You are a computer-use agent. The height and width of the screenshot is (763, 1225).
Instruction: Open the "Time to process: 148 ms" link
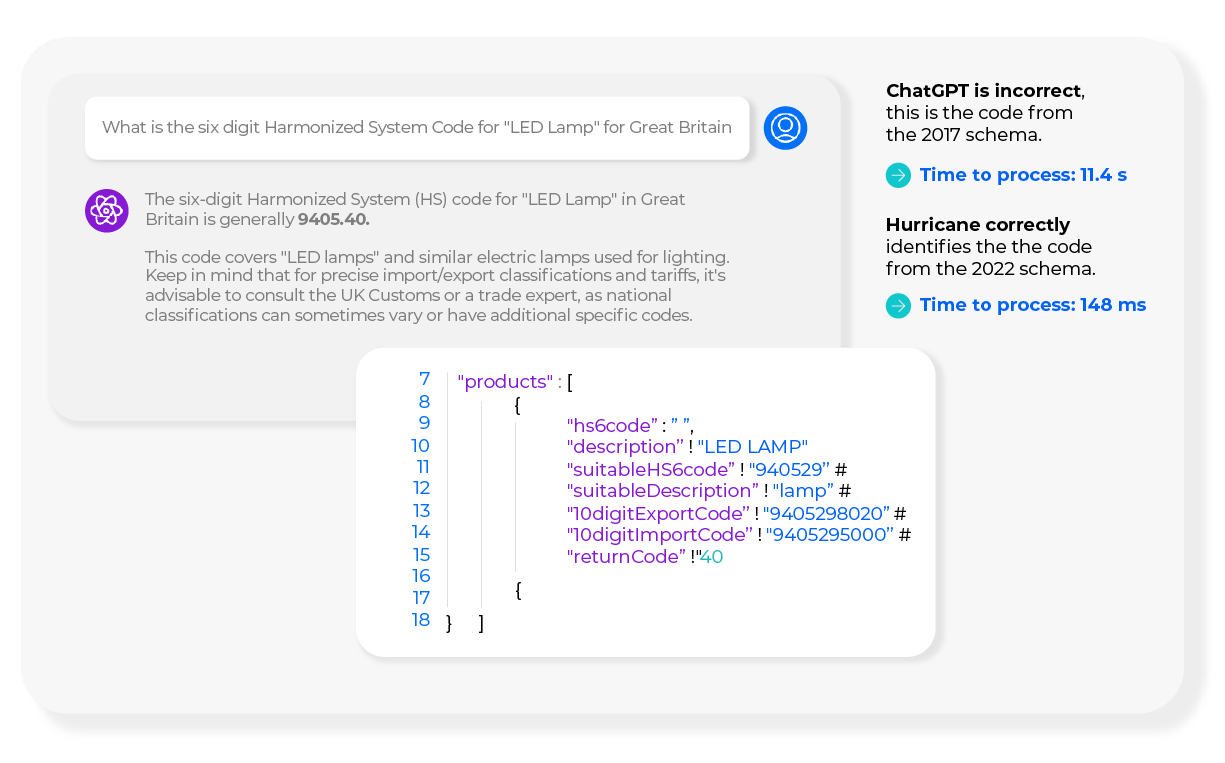tap(1032, 305)
